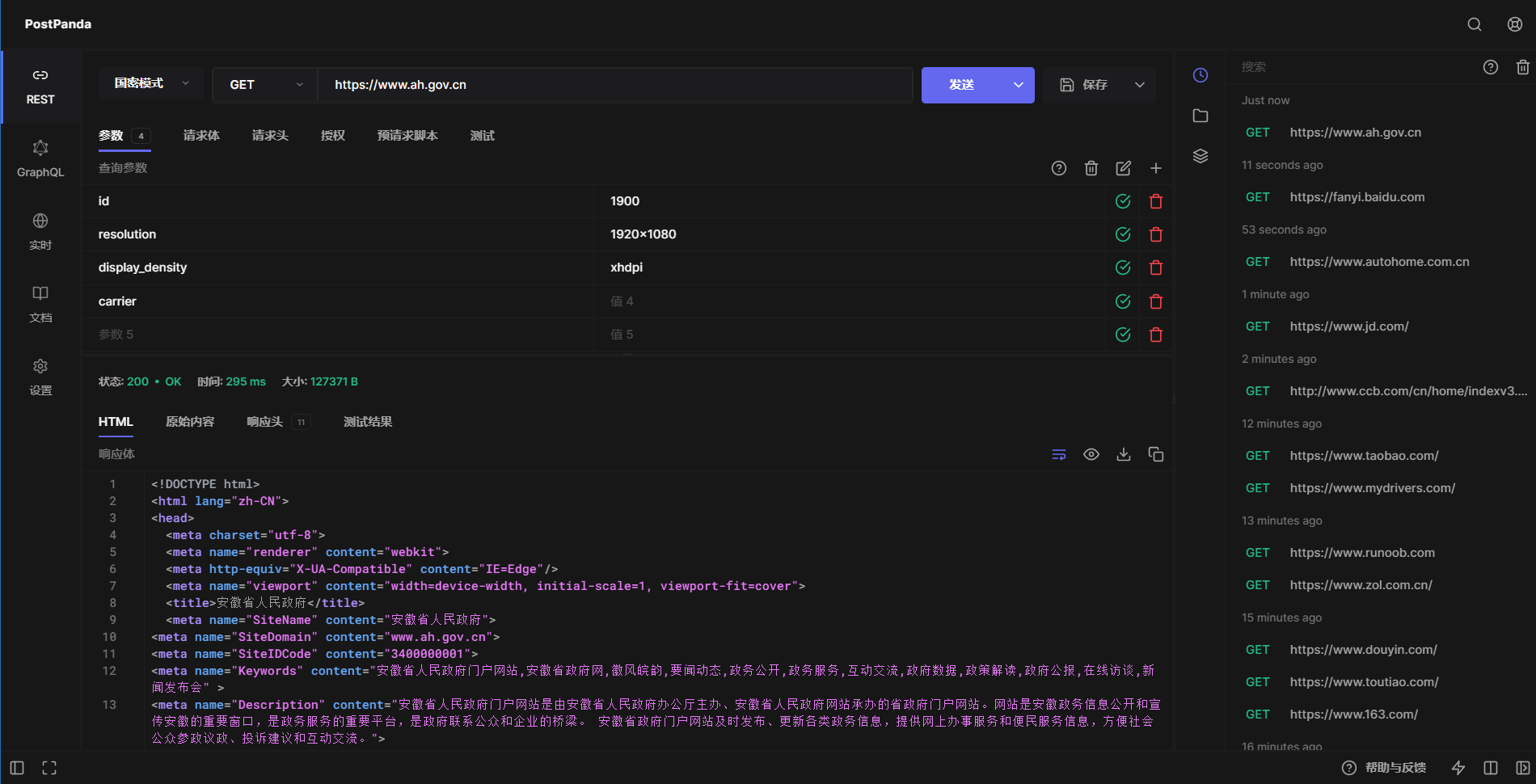1536x784 pixels.
Task: Open the 实时 realtime section
Action: pyautogui.click(x=40, y=231)
